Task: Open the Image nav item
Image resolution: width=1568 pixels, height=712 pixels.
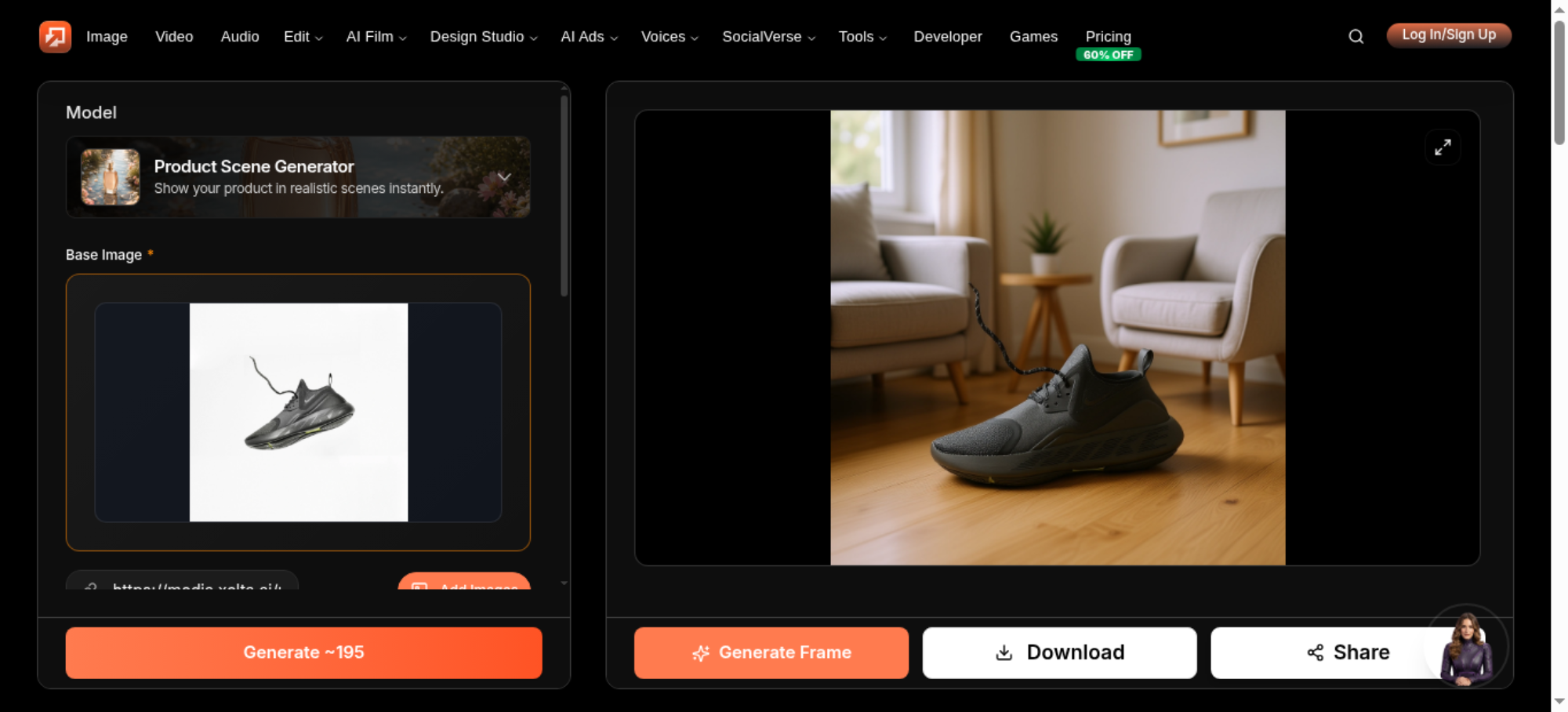Action: pos(107,37)
